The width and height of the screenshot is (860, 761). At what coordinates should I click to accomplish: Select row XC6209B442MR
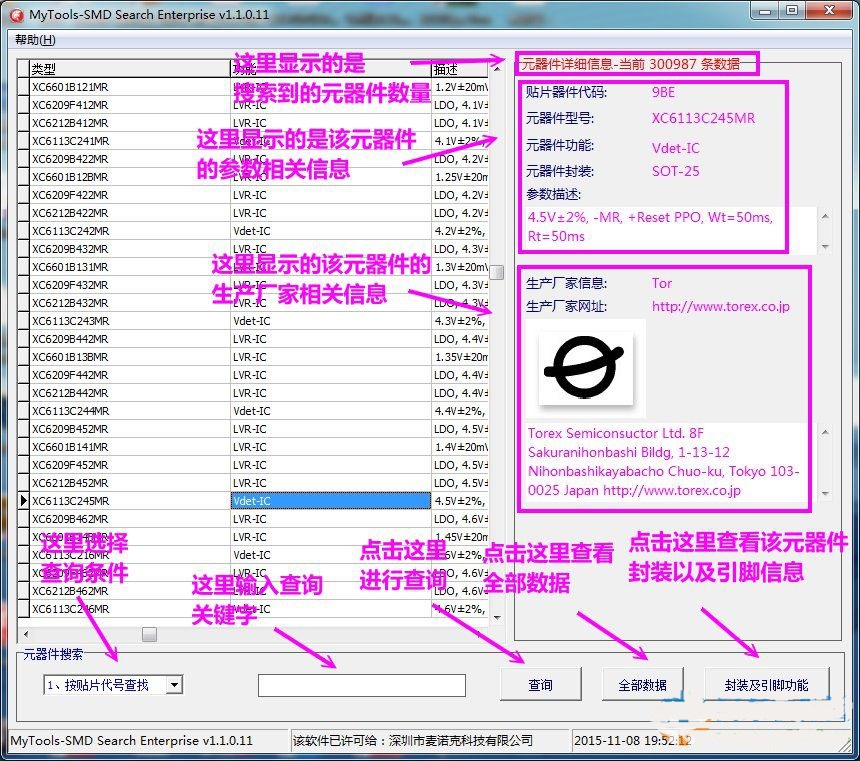click(252, 339)
